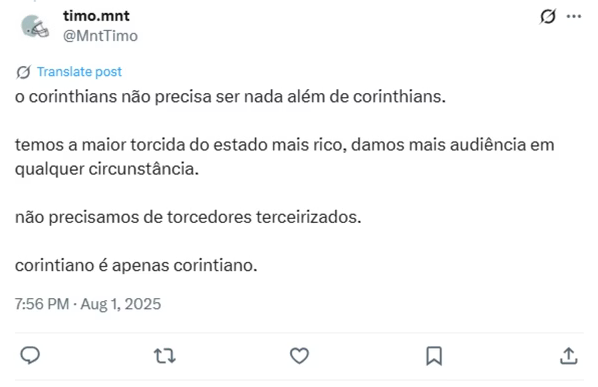Screen dimensions: 598x387
Task: Click the @MntTimo handle
Action: pyautogui.click(x=100, y=36)
